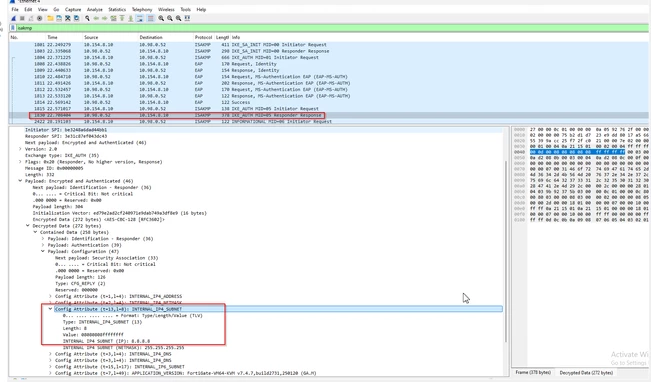651x382 pixels.
Task: Collapse the Contained Data (258 bytes) node
Action: point(35,233)
